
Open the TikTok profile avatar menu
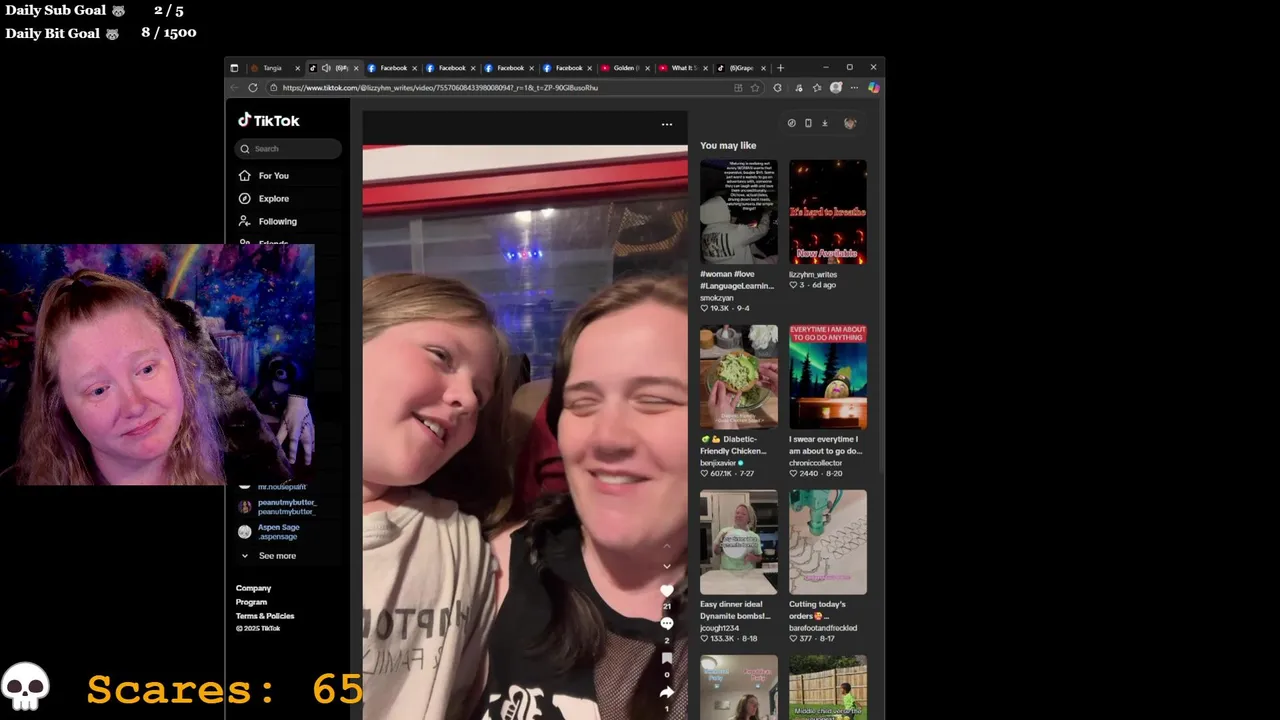(x=850, y=123)
